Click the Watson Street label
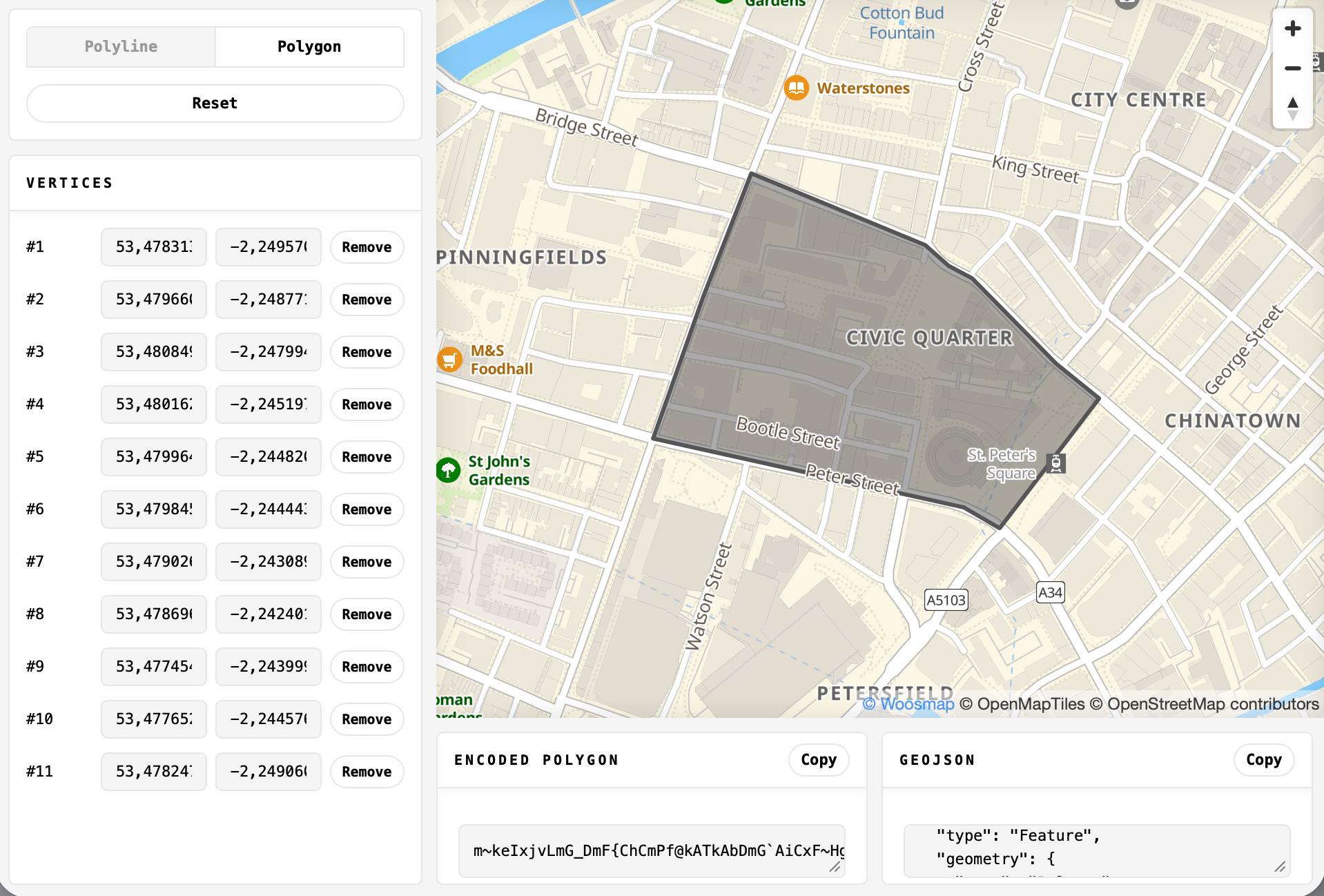Image resolution: width=1324 pixels, height=896 pixels. click(x=708, y=597)
